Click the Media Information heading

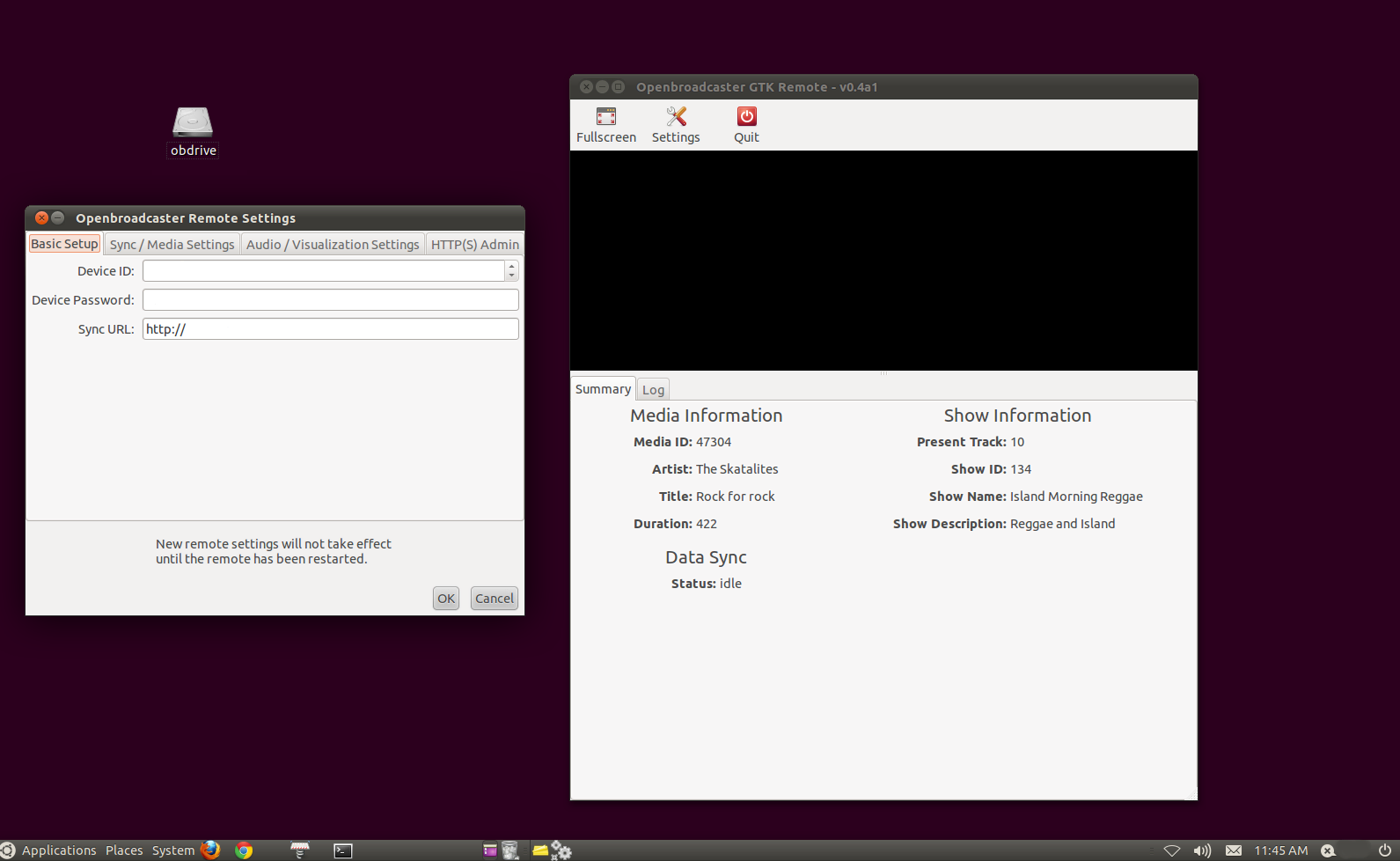706,416
